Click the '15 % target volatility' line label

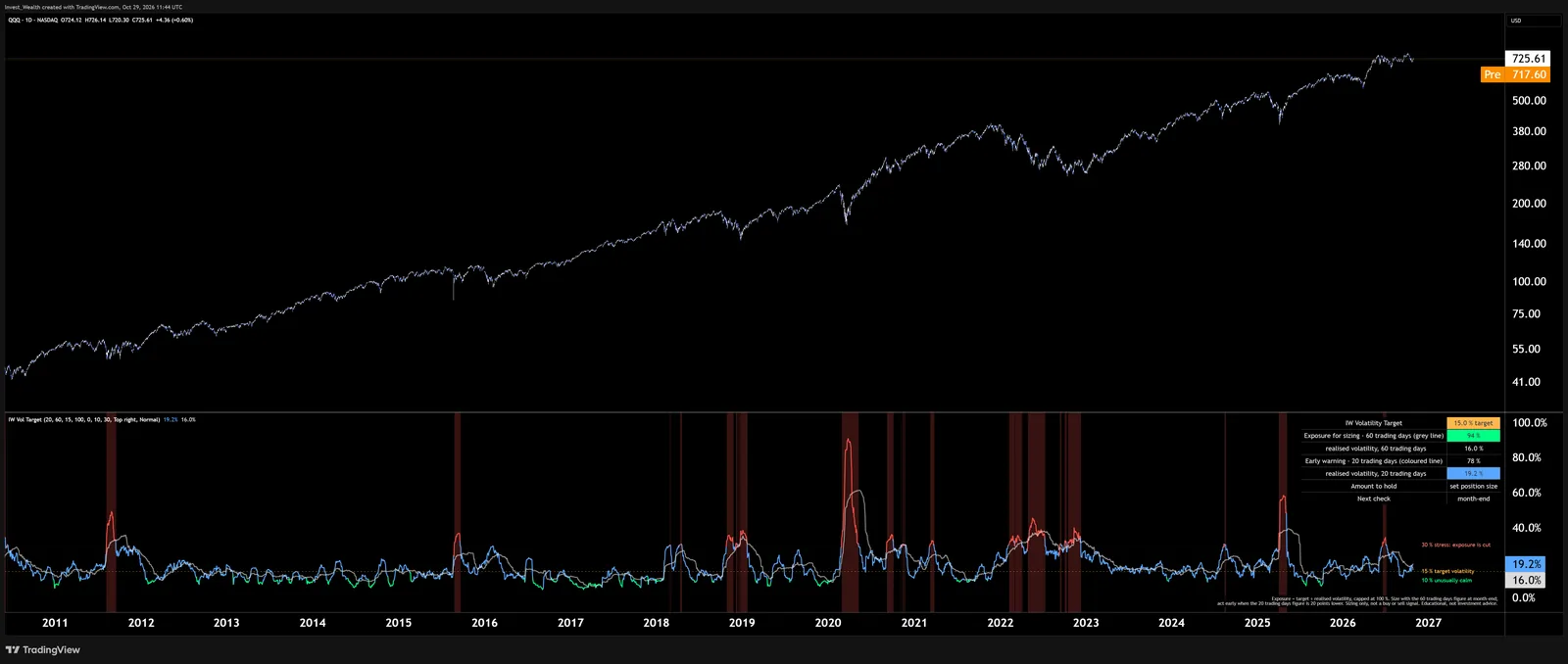1447,572
